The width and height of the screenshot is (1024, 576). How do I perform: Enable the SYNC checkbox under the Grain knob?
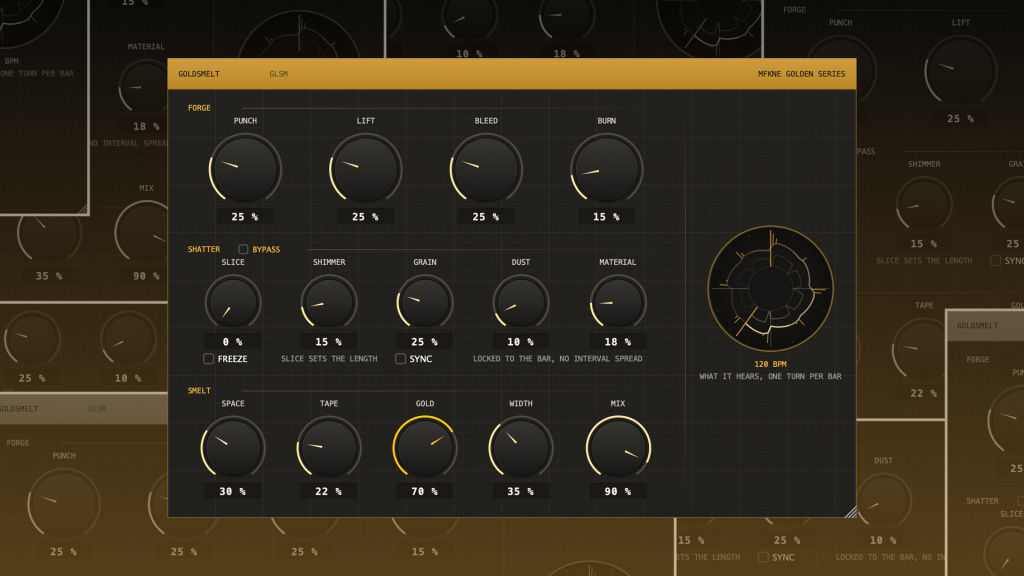click(400, 359)
